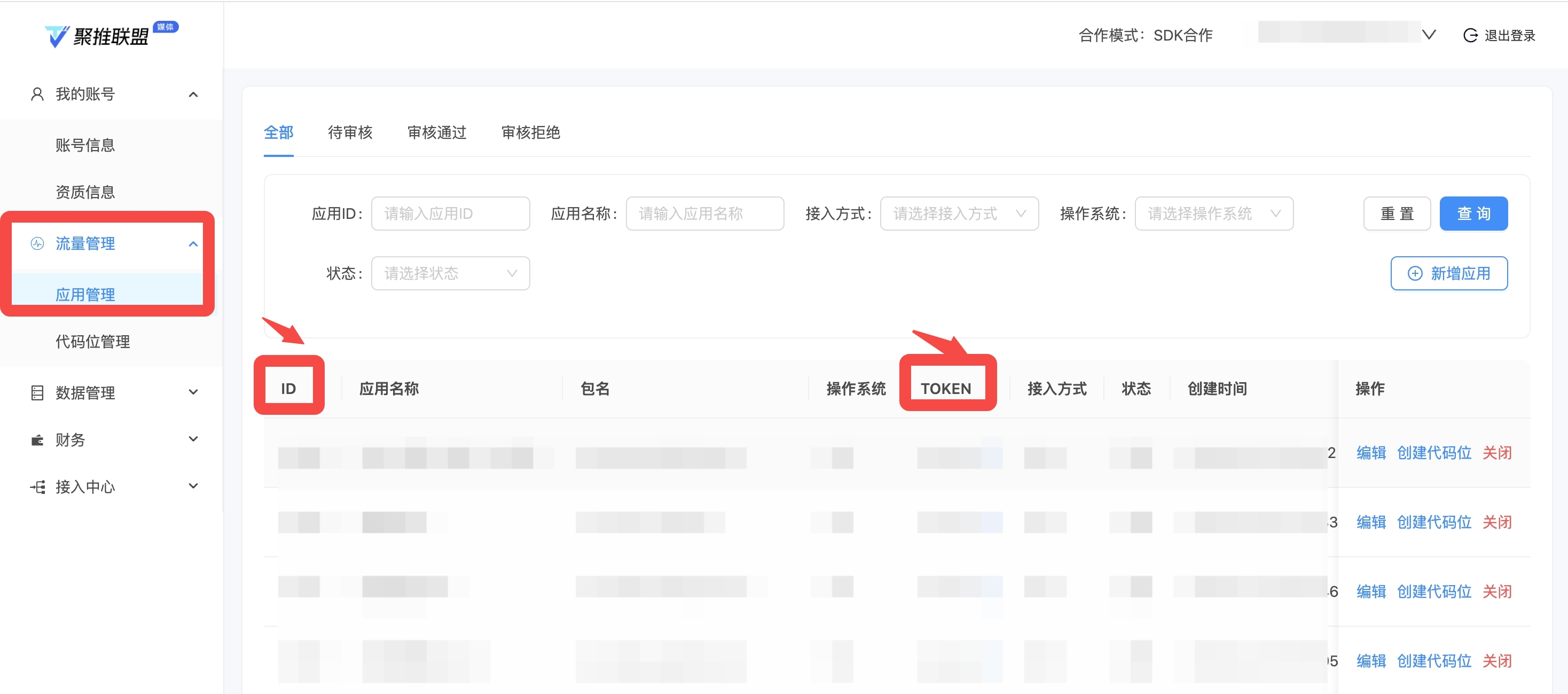
Task: Click the user icon beside 我的账号
Action: point(37,94)
